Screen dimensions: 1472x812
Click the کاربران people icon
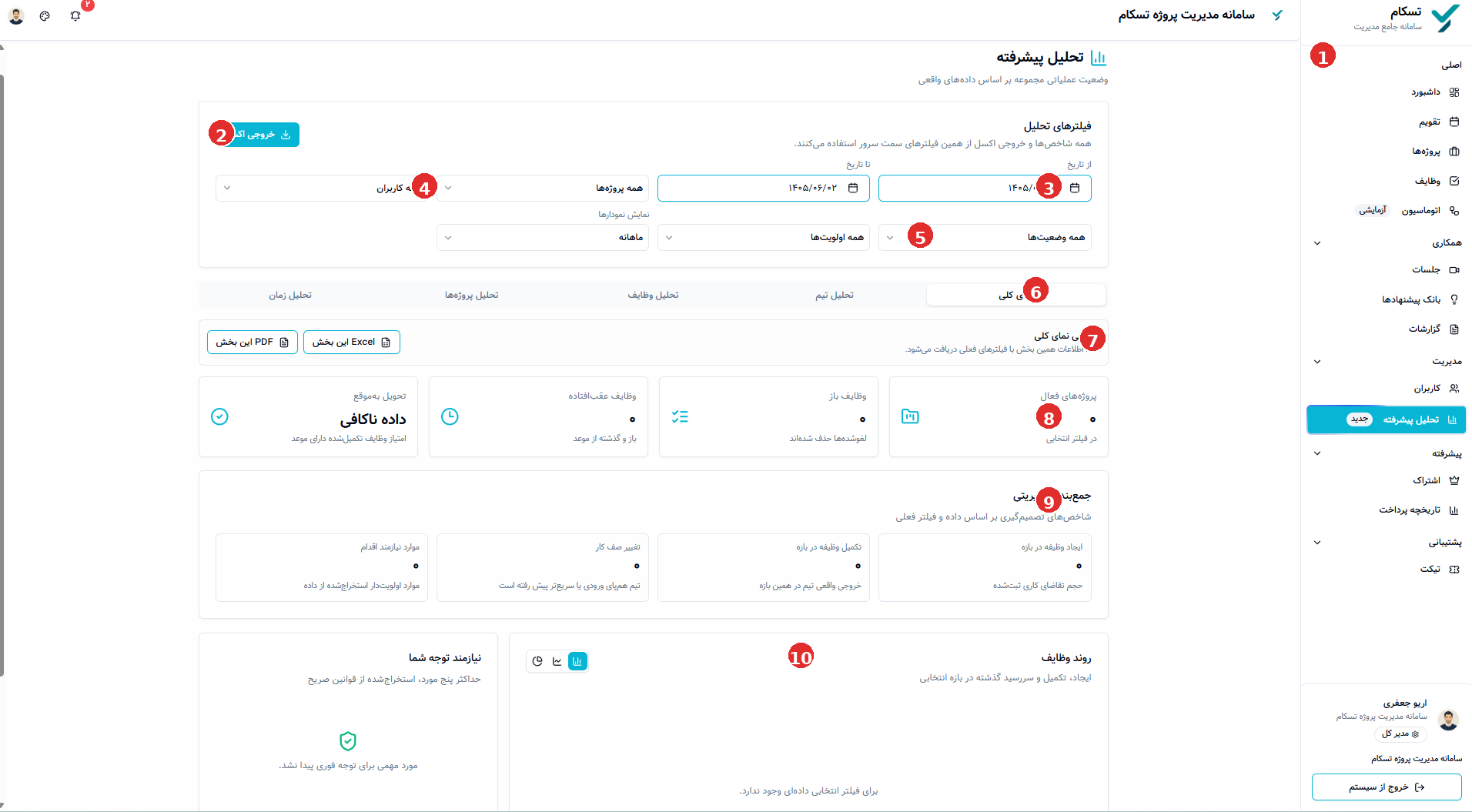pyautogui.click(x=1454, y=389)
